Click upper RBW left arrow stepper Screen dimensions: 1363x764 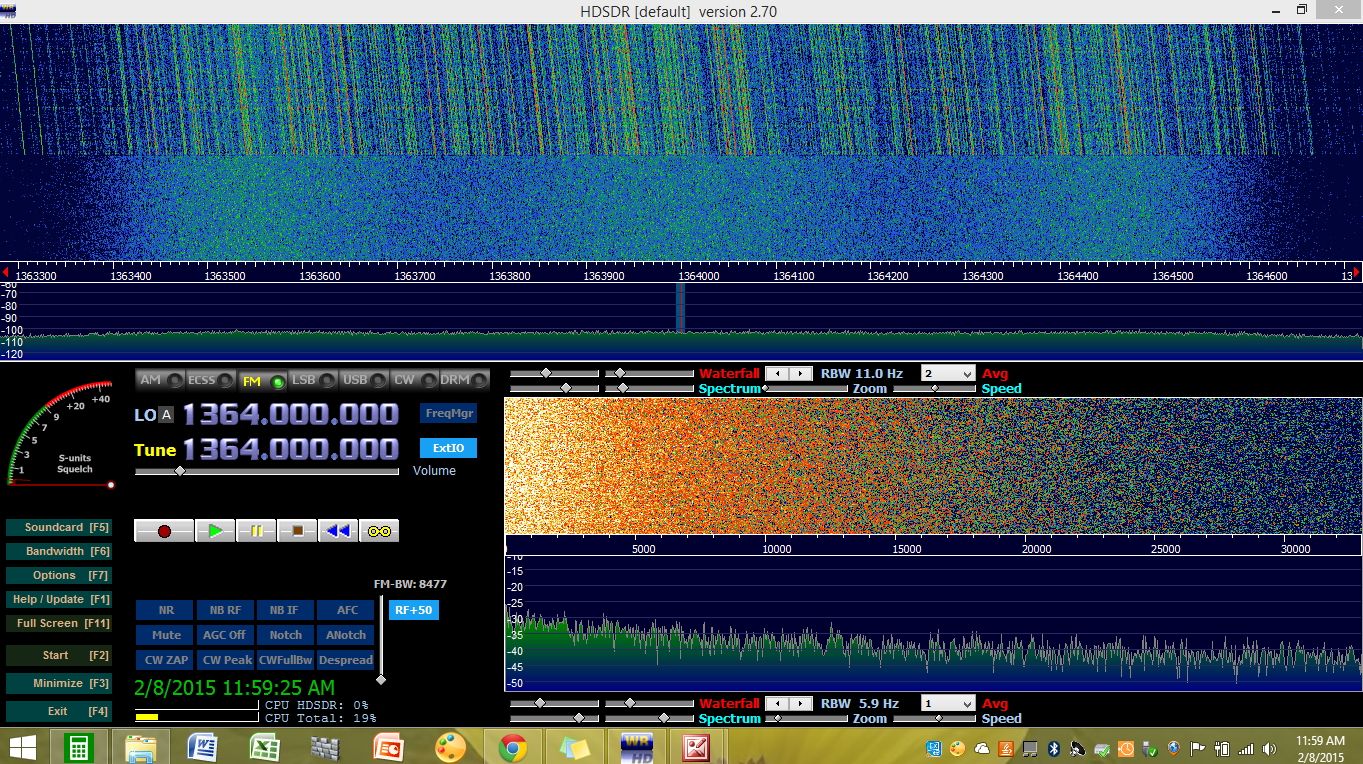click(x=777, y=373)
